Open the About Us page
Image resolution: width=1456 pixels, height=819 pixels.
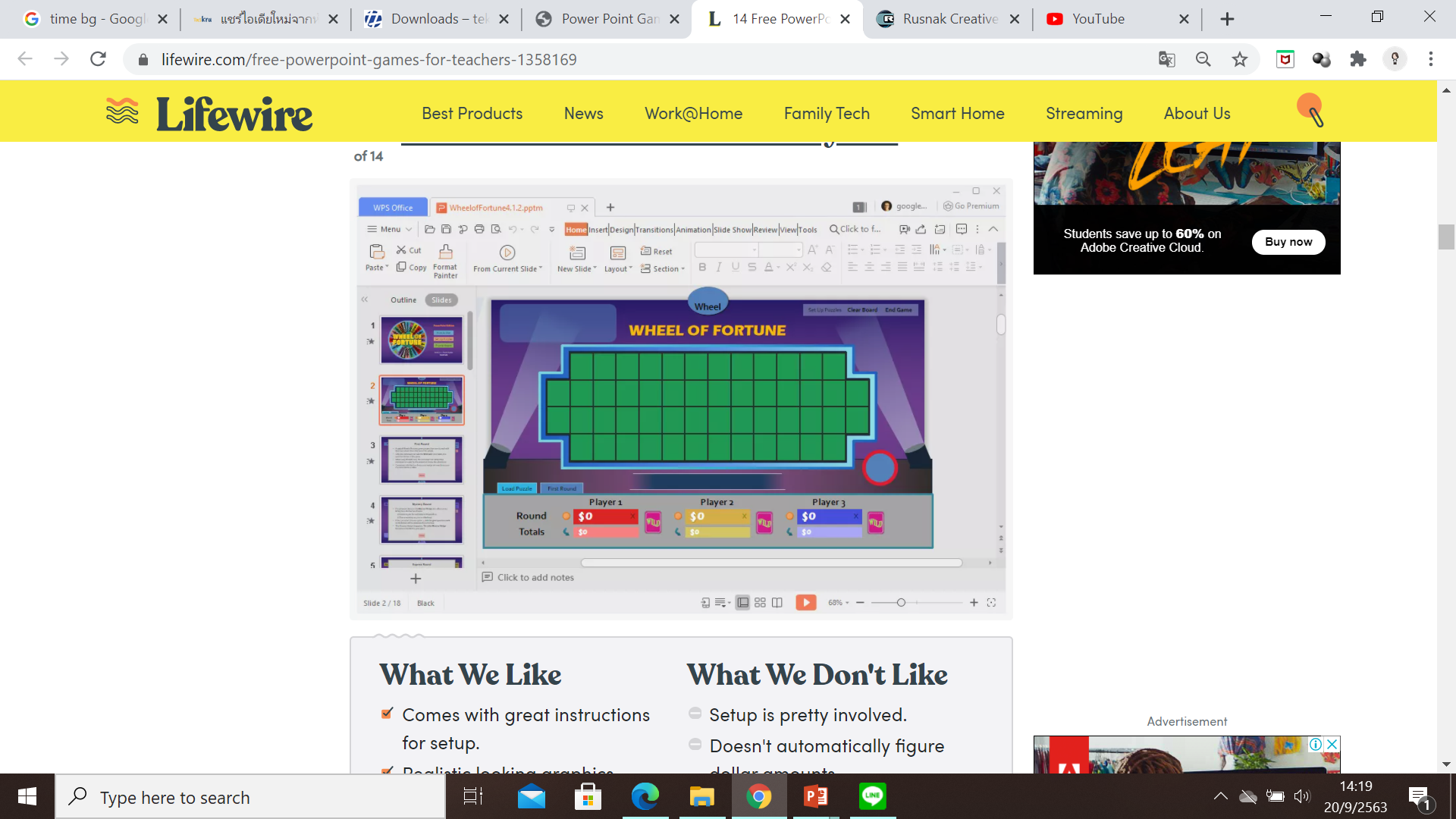pyautogui.click(x=1197, y=114)
